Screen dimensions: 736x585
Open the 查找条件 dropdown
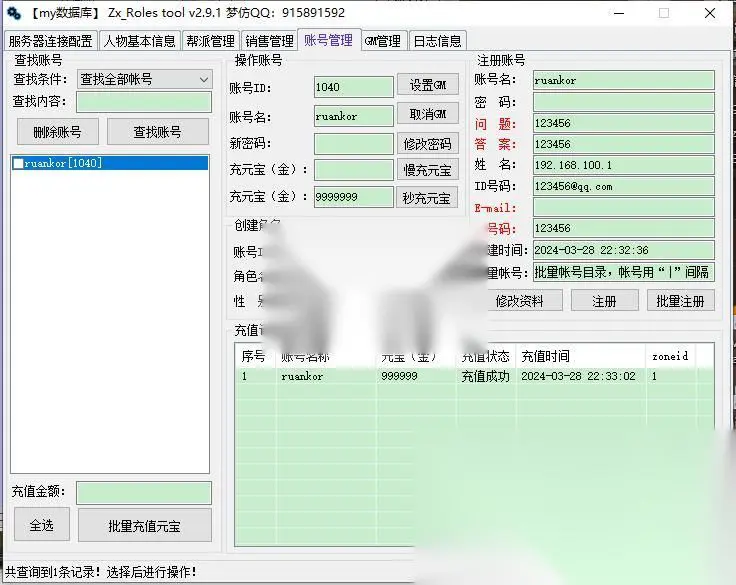coord(145,79)
